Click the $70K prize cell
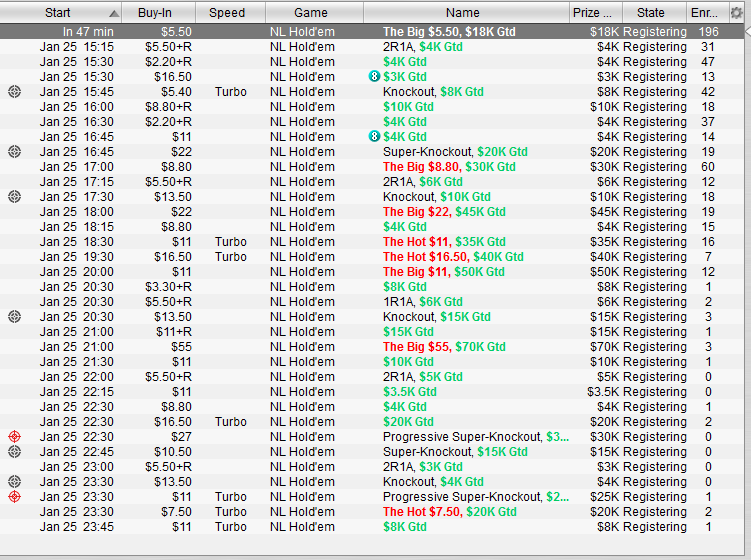 (604, 347)
